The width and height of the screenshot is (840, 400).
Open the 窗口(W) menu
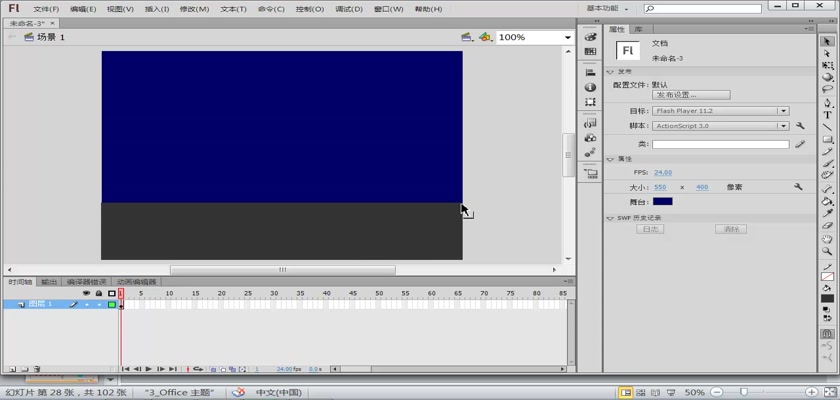click(388, 9)
